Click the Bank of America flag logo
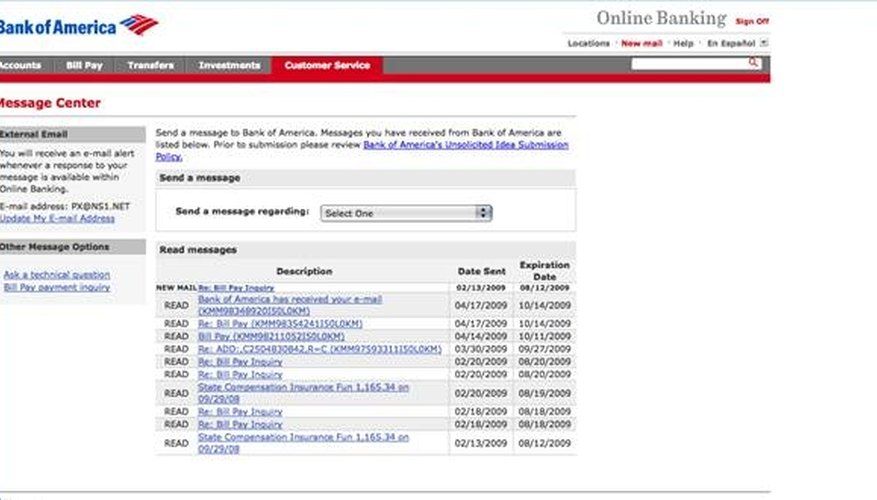The height and width of the screenshot is (500, 877). (x=139, y=25)
